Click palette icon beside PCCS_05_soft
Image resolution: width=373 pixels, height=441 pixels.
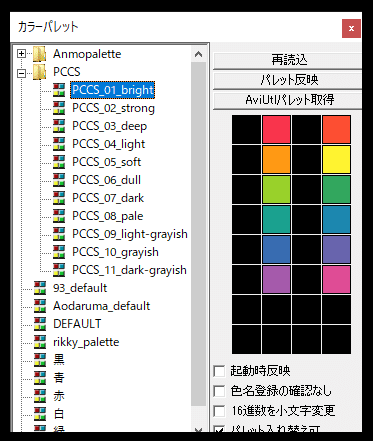coord(59,162)
